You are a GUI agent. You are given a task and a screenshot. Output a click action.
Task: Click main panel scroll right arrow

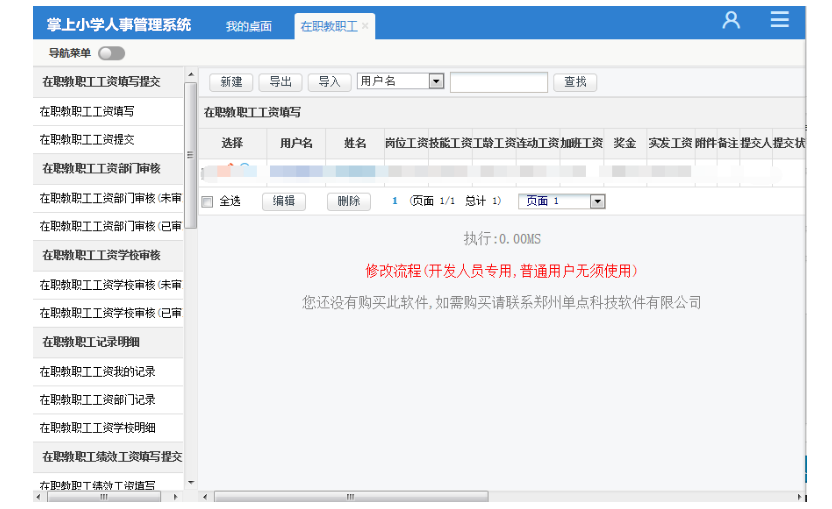point(800,497)
